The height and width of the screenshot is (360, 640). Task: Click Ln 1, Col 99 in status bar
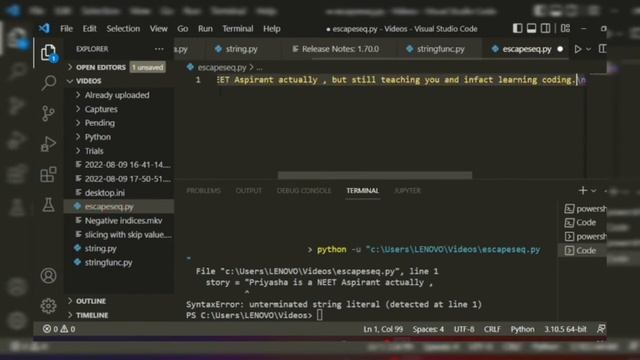(x=383, y=329)
